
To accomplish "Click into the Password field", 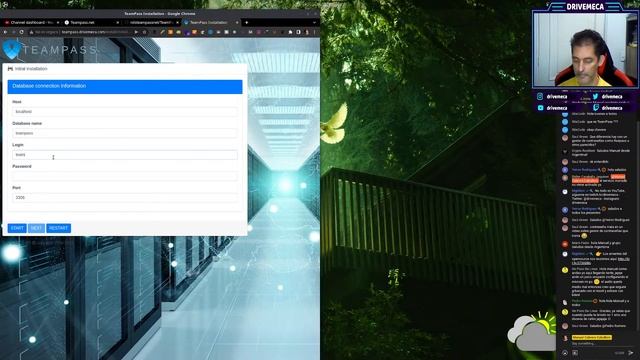I will [125, 176].
